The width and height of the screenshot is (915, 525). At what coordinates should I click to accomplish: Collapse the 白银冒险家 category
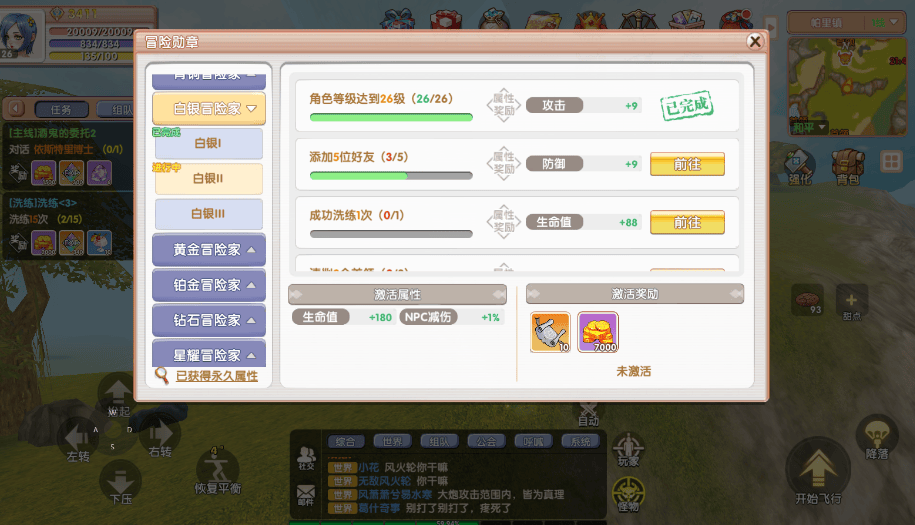[208, 108]
